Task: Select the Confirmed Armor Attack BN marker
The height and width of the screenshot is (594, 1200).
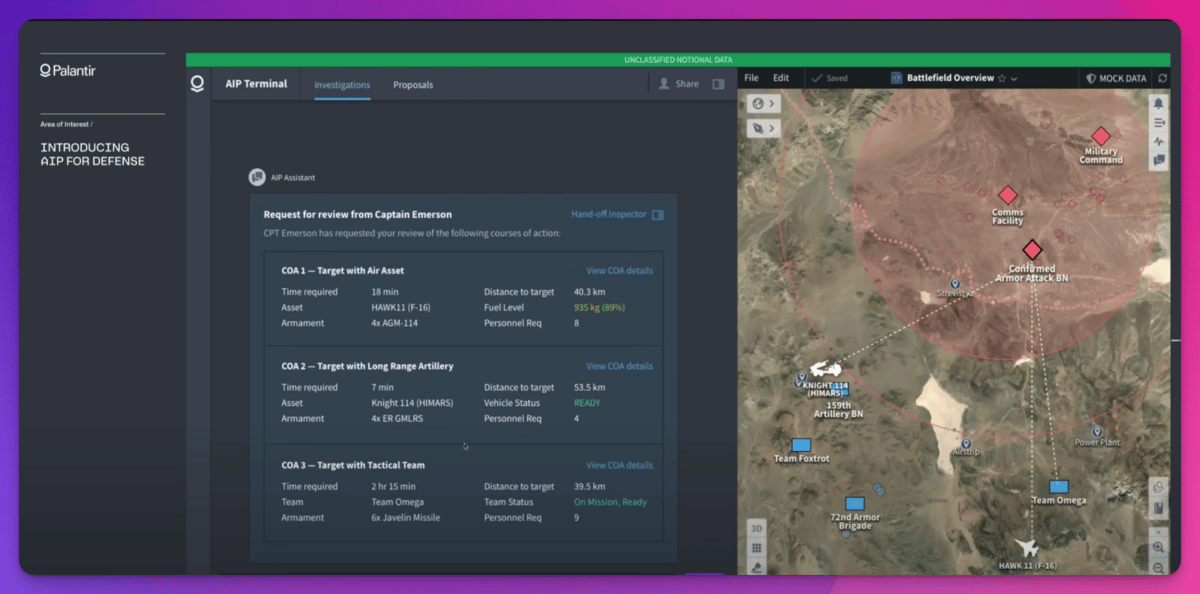Action: [x=1032, y=250]
